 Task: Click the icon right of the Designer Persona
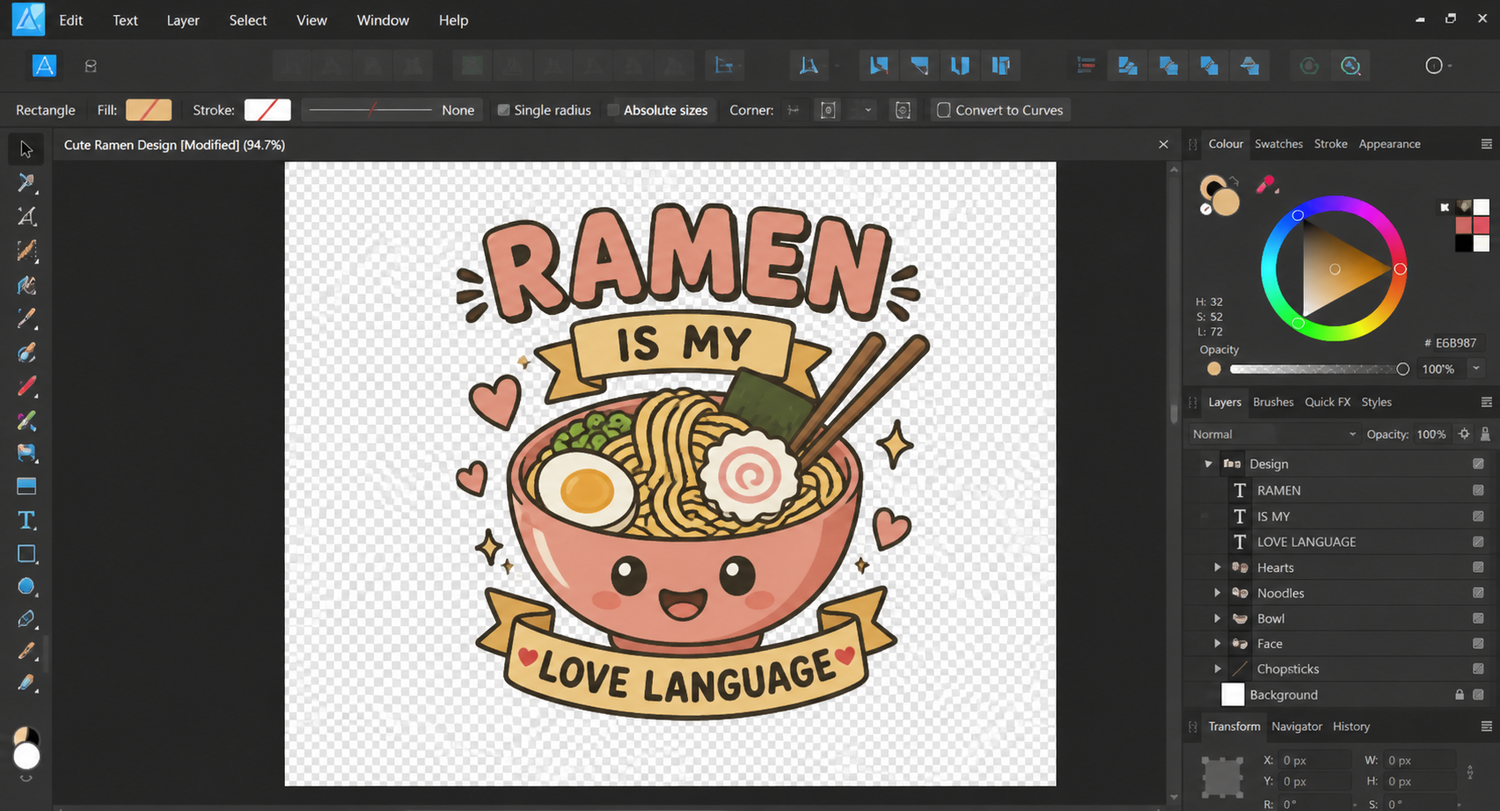91,66
